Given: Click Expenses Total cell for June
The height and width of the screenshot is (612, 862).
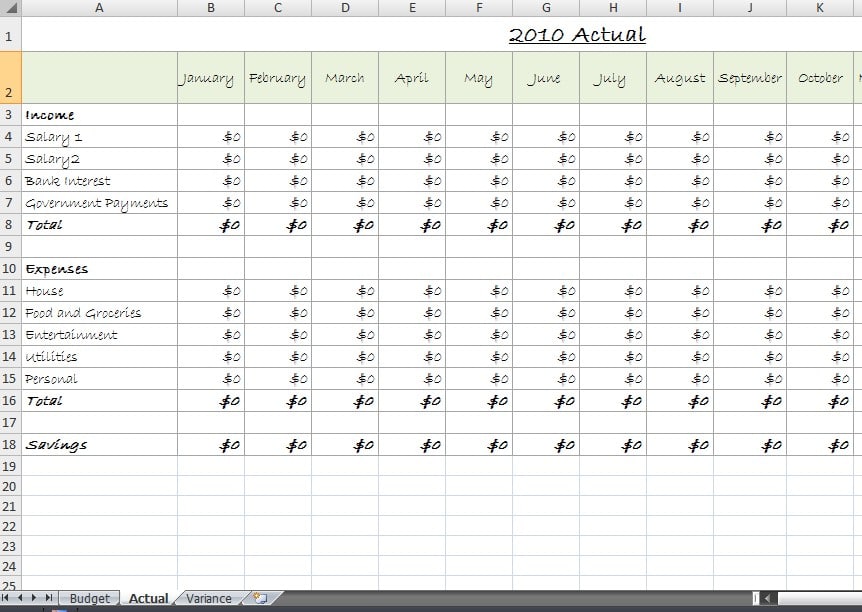Looking at the screenshot, I should [x=545, y=401].
